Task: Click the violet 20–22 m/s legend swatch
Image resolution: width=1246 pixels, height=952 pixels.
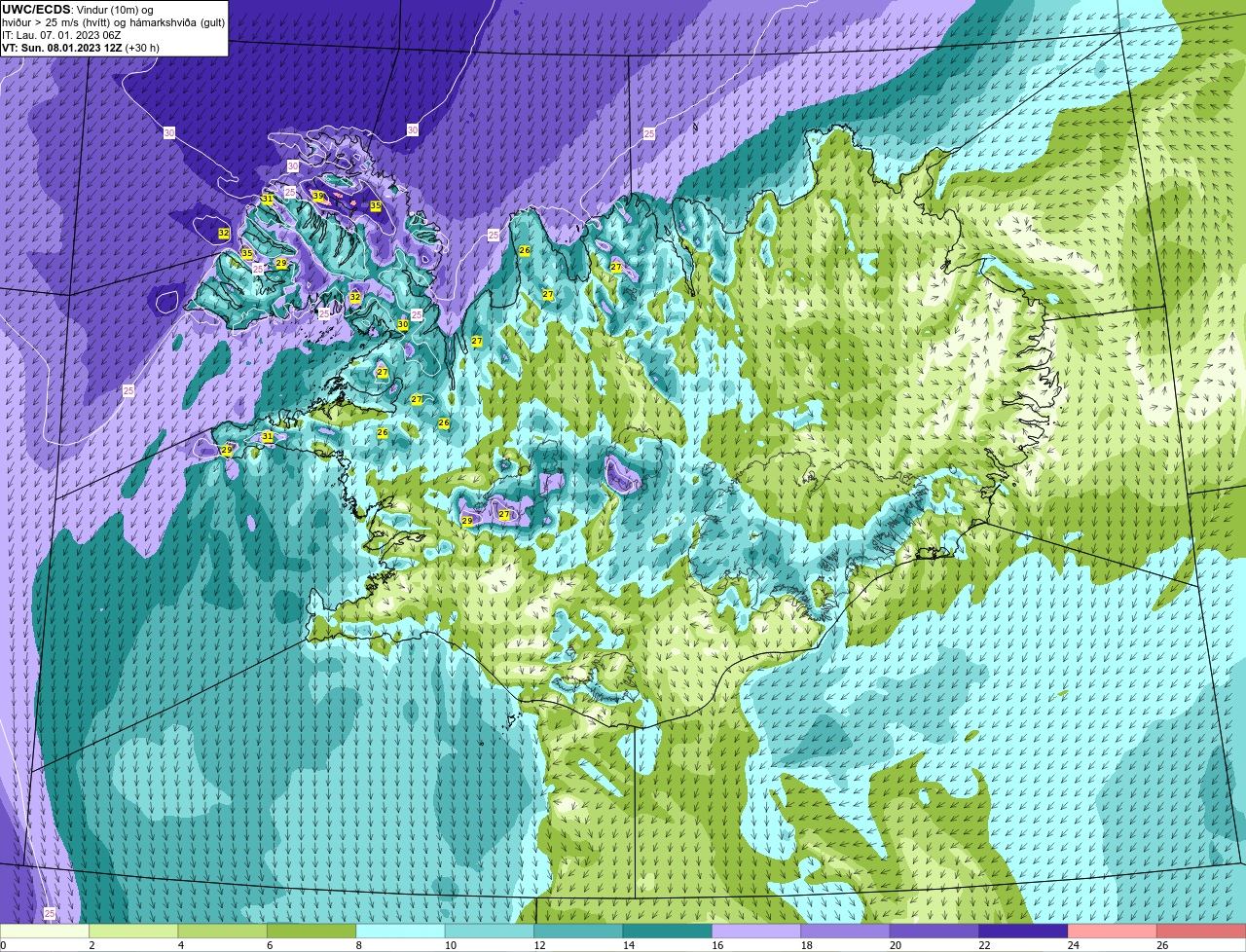Action: pyautogui.click(x=935, y=931)
